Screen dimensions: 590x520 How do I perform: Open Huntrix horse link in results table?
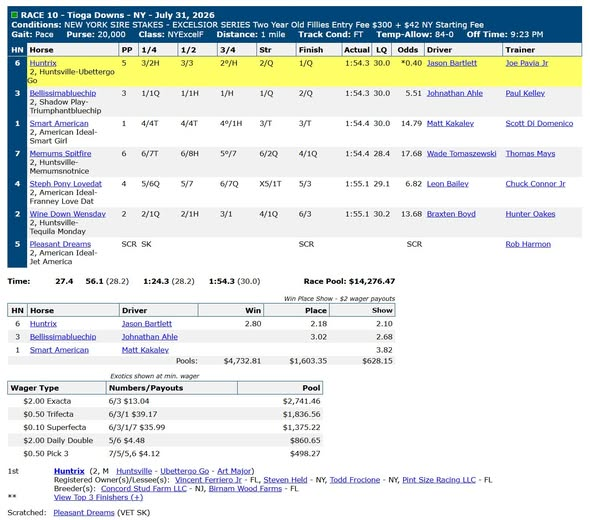click(x=43, y=63)
